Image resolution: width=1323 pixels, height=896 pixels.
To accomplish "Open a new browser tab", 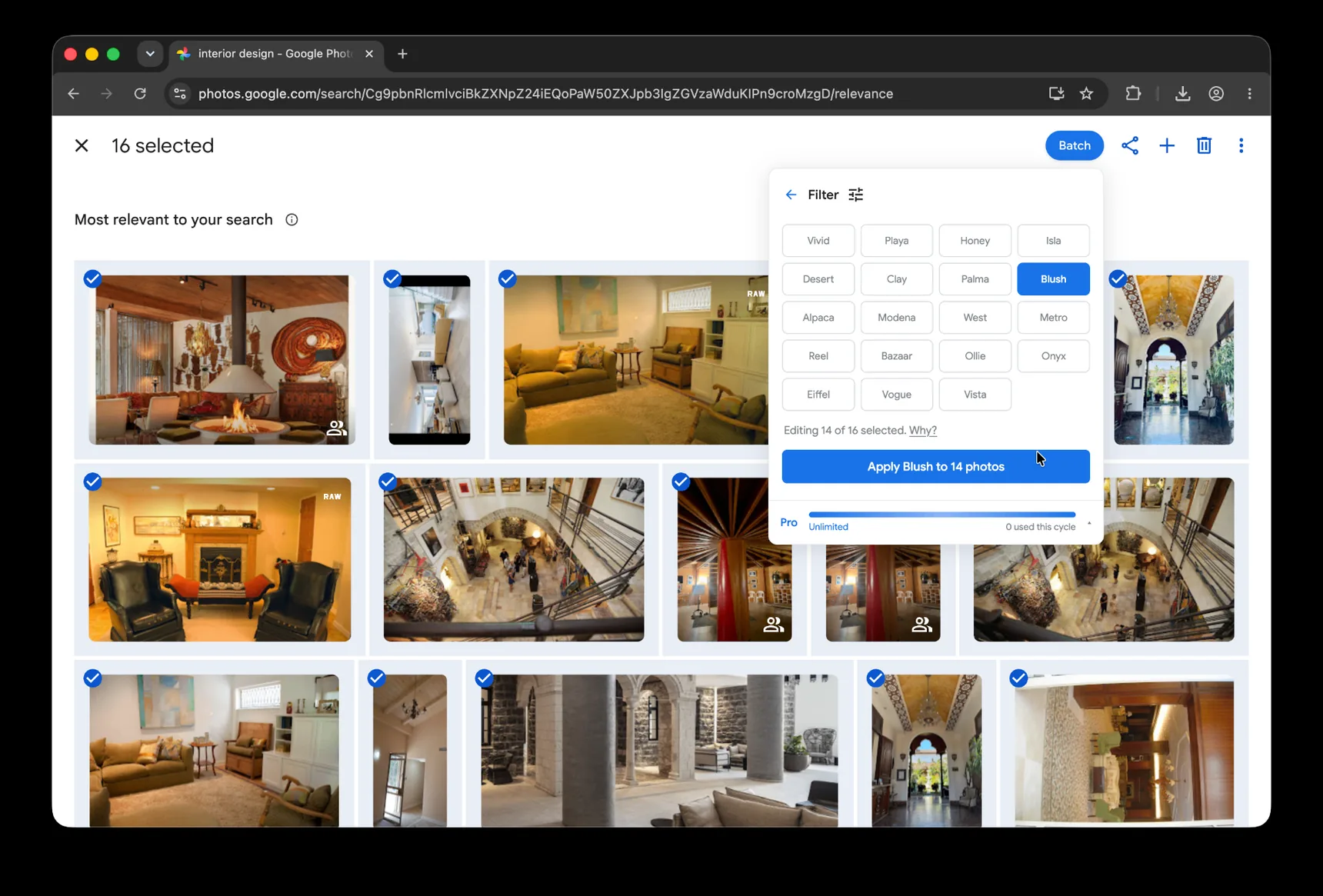I will tap(402, 54).
